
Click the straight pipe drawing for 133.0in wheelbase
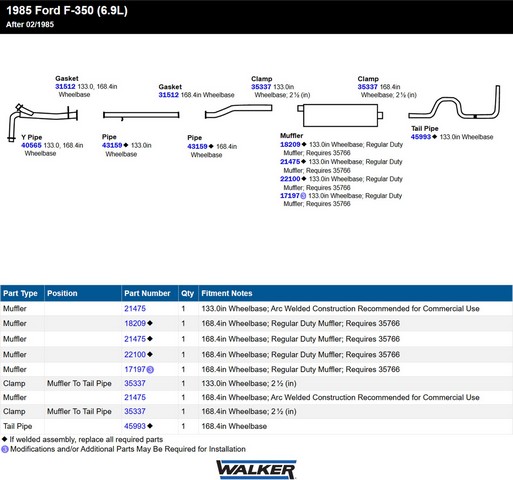coord(141,115)
